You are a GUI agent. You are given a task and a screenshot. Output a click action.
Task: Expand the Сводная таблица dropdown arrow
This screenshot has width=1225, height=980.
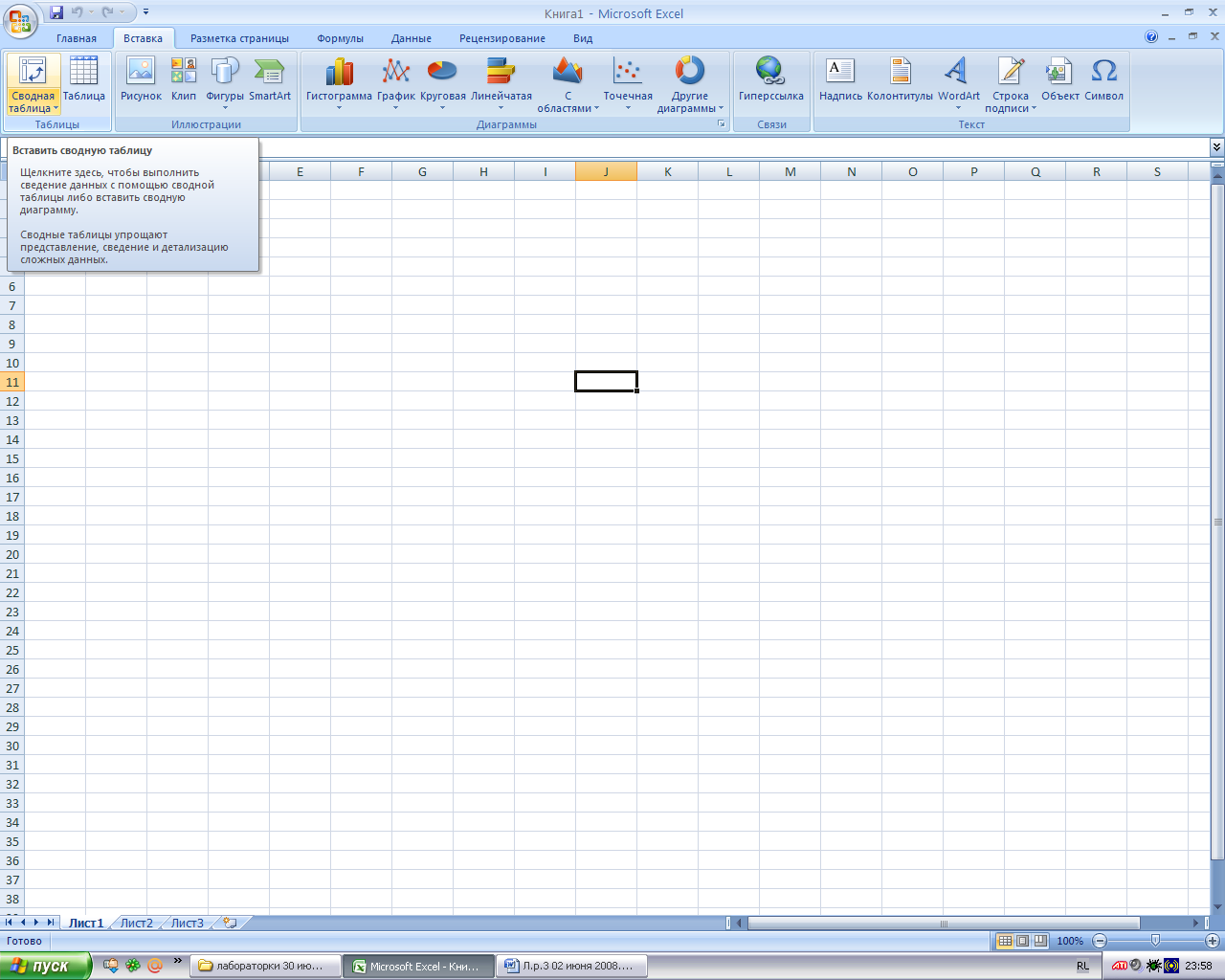tap(56, 109)
